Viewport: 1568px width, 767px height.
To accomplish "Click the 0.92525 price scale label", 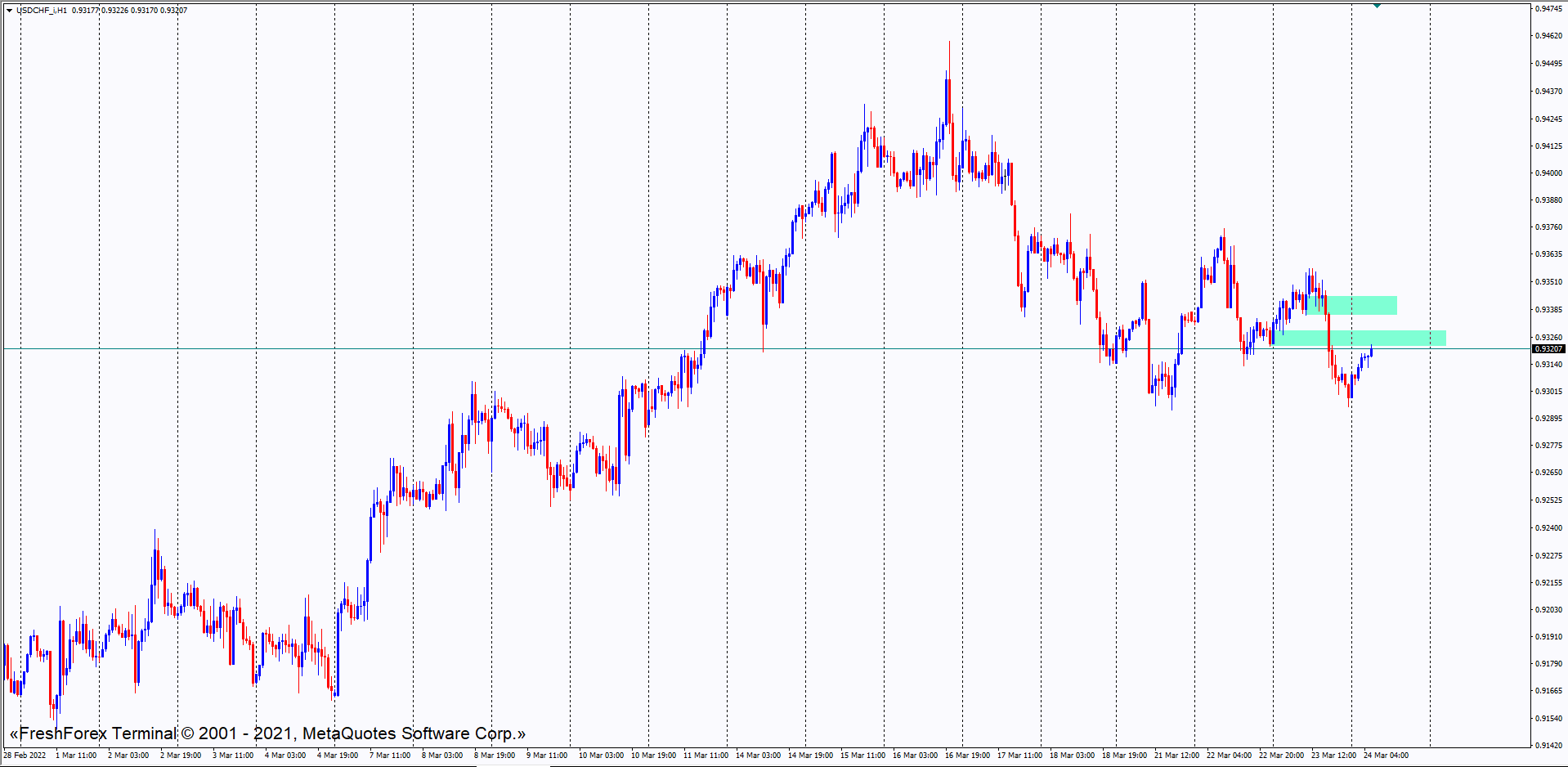I will click(1548, 500).
